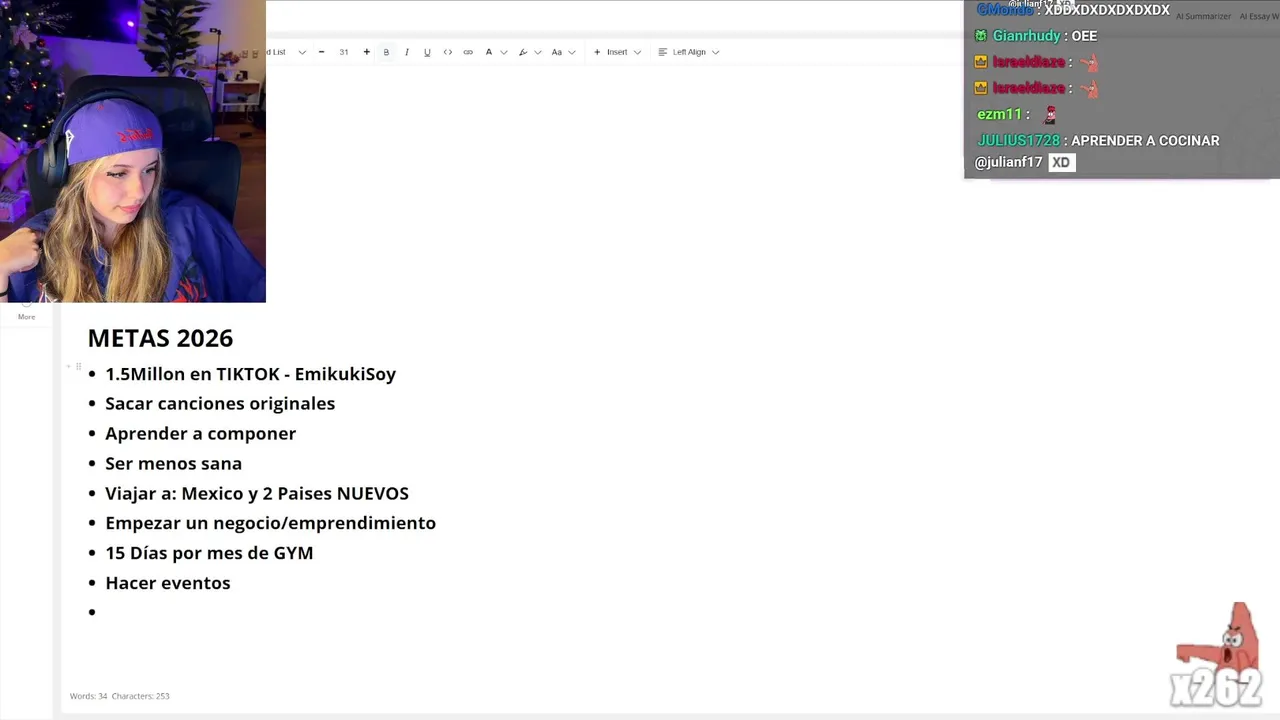Click the line 'Sacar canciones originales'
The image size is (1280, 720).
[x=220, y=404]
